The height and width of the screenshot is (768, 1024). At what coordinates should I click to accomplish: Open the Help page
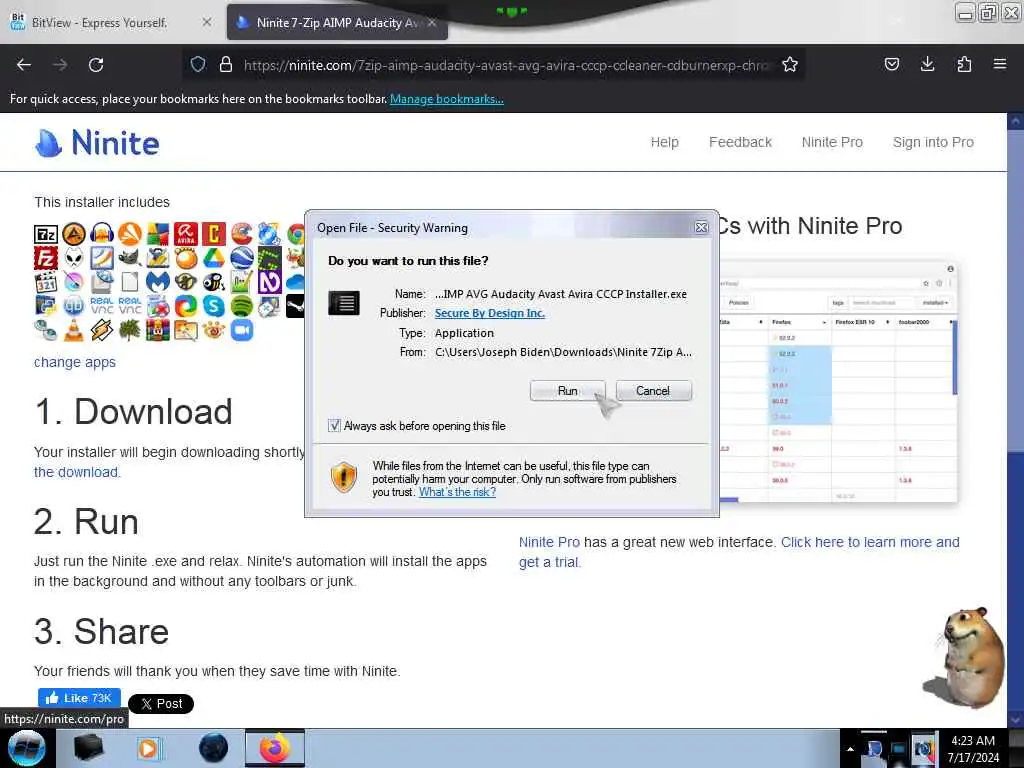pyautogui.click(x=664, y=142)
